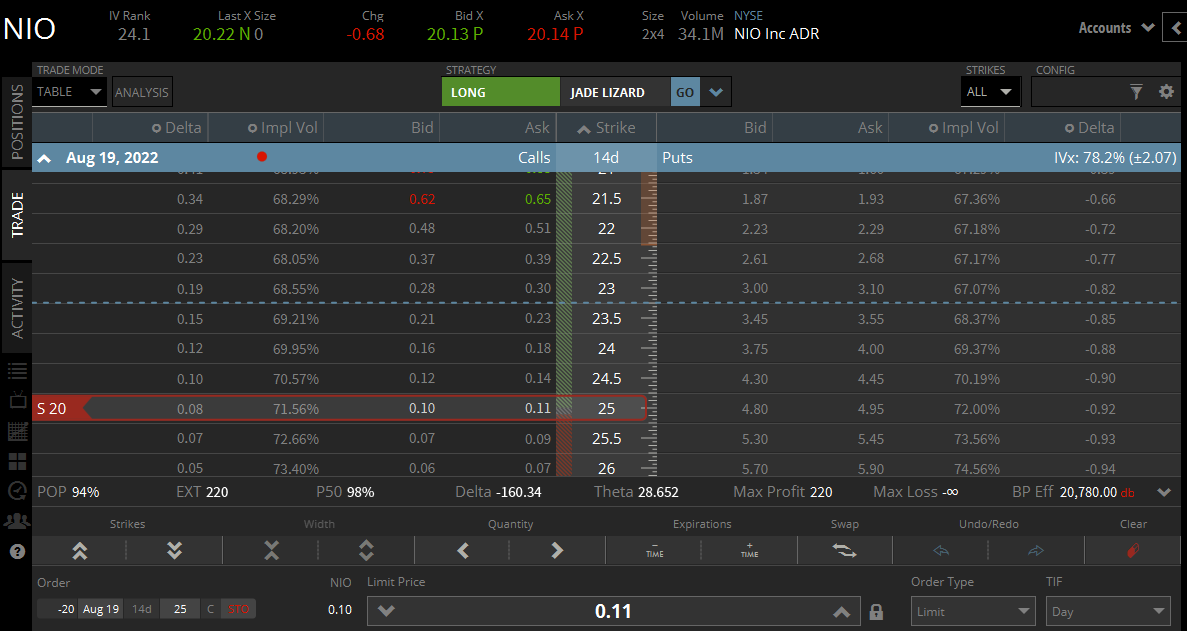
Task: Select the JADE LIZARD strategy label
Action: [x=608, y=92]
